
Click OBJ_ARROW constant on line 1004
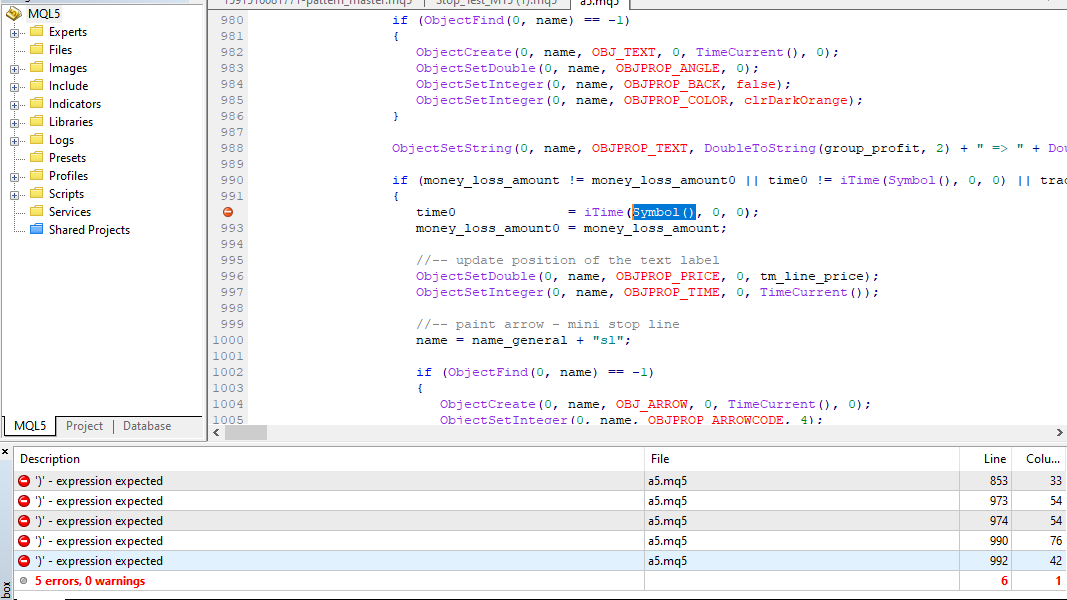651,404
